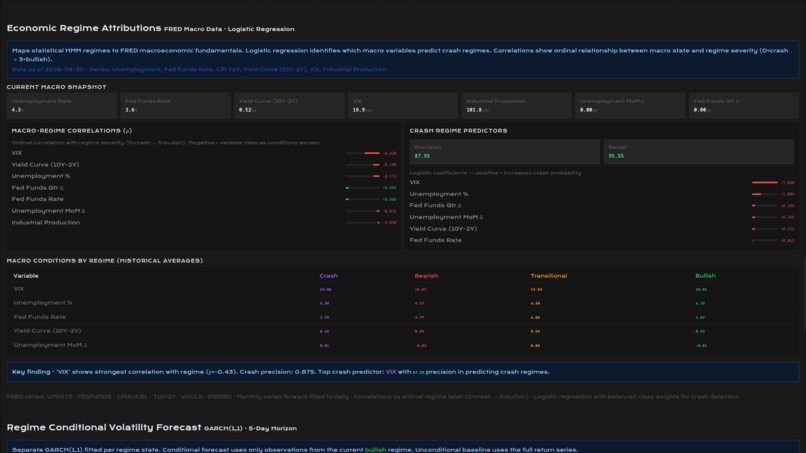Click the Unemployment % coefficient bar in Crash Predictors
This screenshot has width=806, height=453.
[x=764, y=194]
